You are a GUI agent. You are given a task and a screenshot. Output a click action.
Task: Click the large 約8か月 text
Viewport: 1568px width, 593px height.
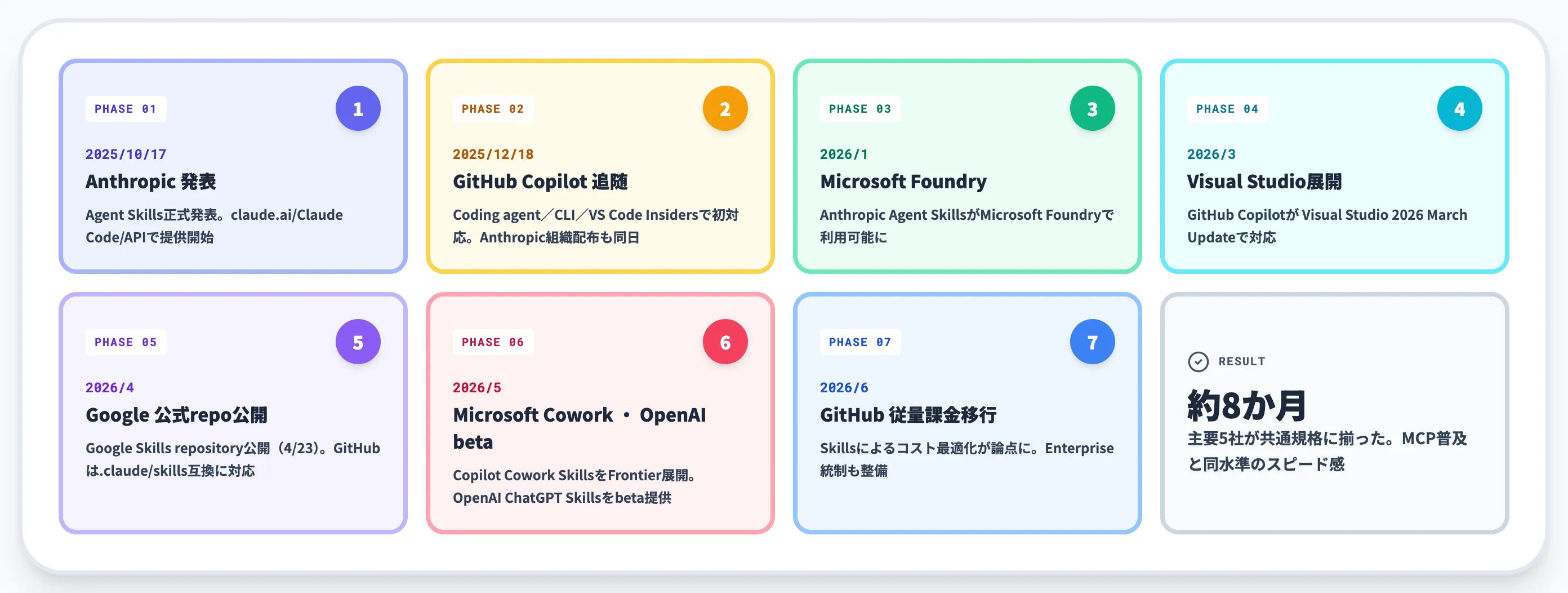point(1246,405)
